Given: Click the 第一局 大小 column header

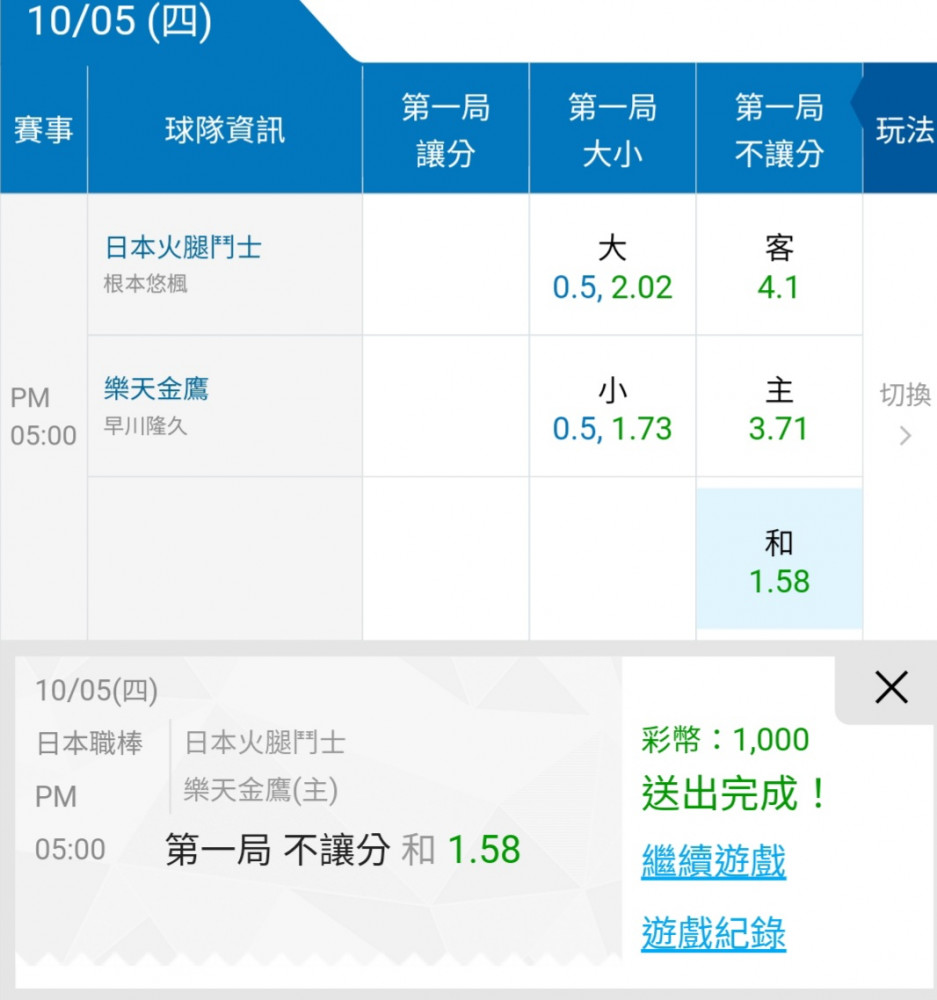Looking at the screenshot, I should point(612,129).
